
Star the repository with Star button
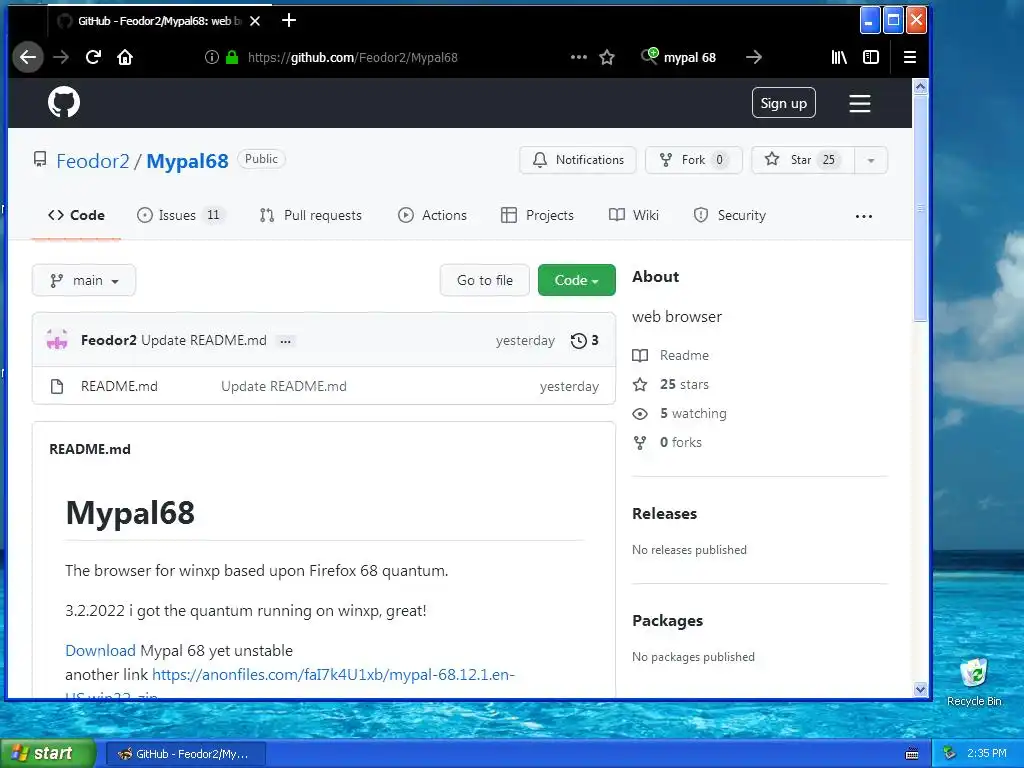pos(803,160)
